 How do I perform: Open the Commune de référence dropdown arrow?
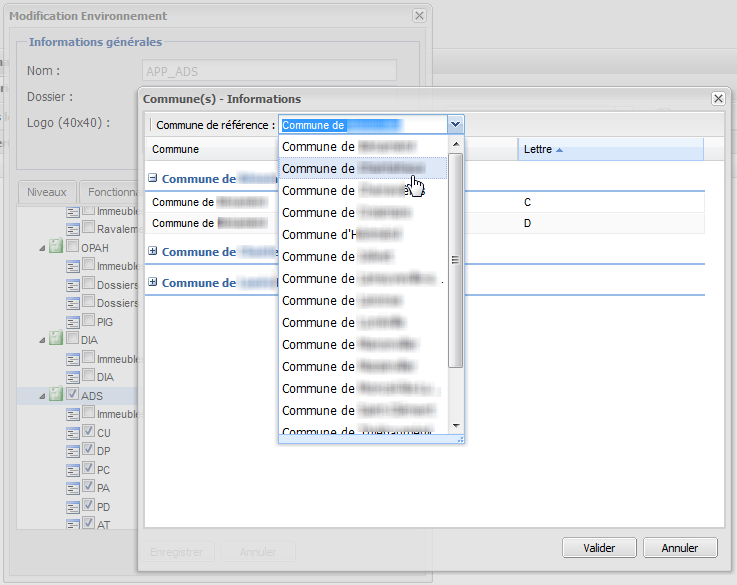click(455, 125)
